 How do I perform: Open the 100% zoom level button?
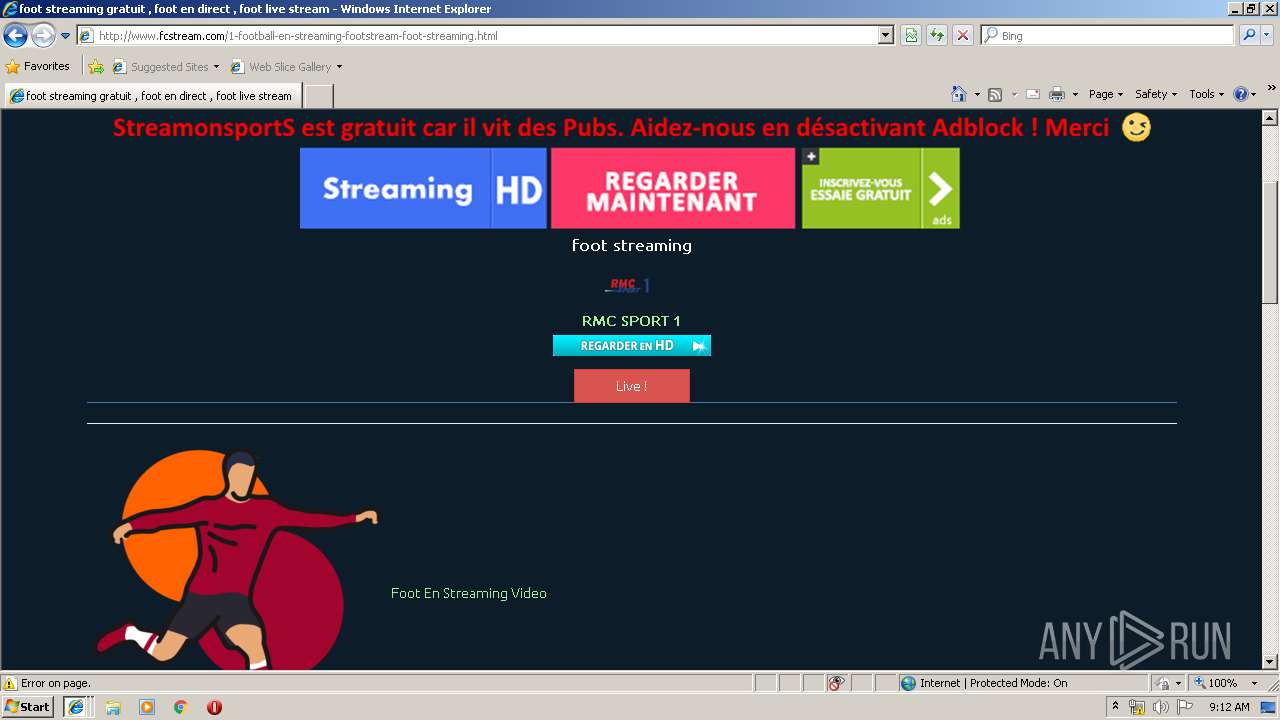tap(1215, 683)
